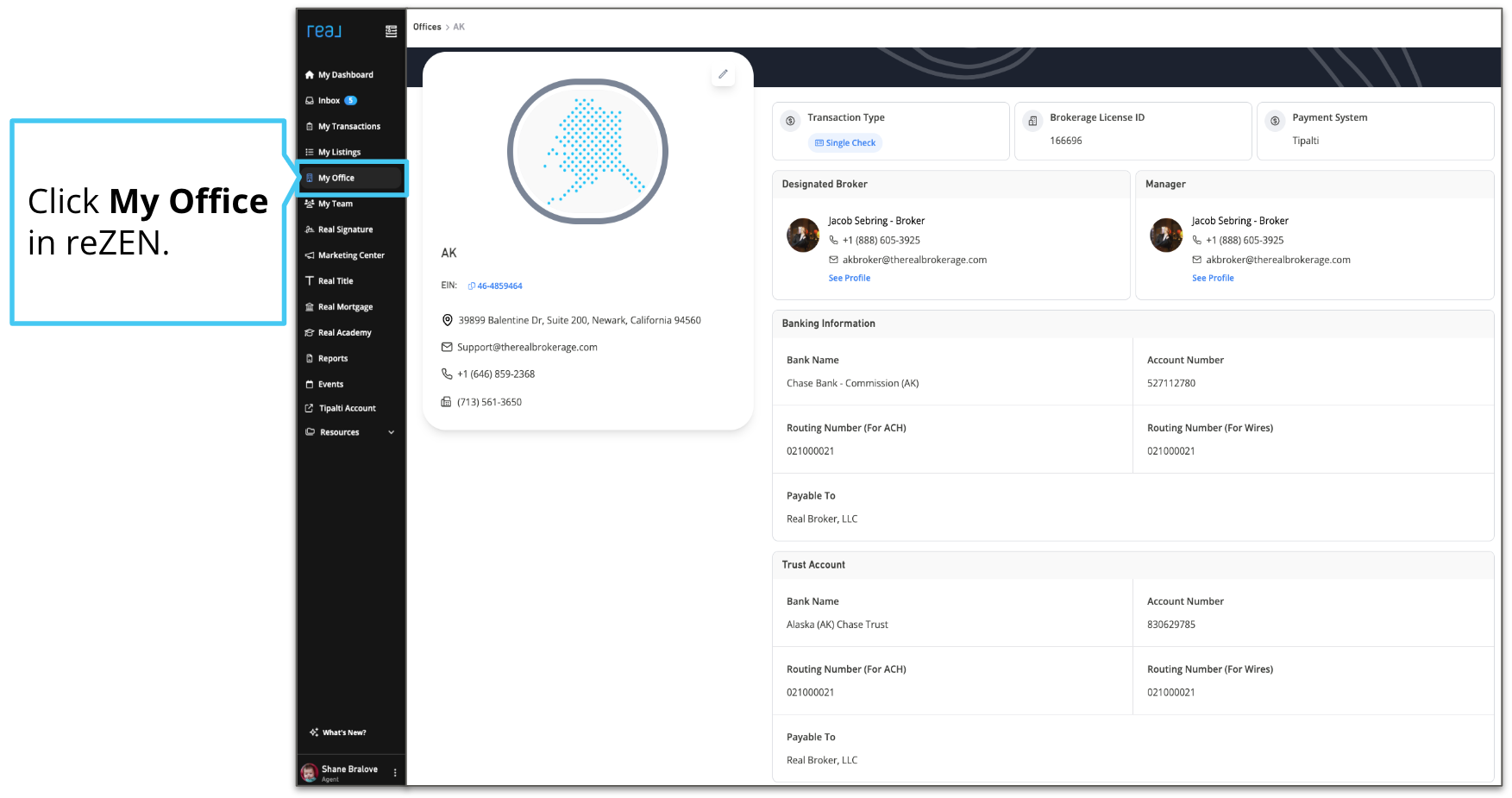
Task: Open Tipalti Account external link icon
Action: (310, 409)
